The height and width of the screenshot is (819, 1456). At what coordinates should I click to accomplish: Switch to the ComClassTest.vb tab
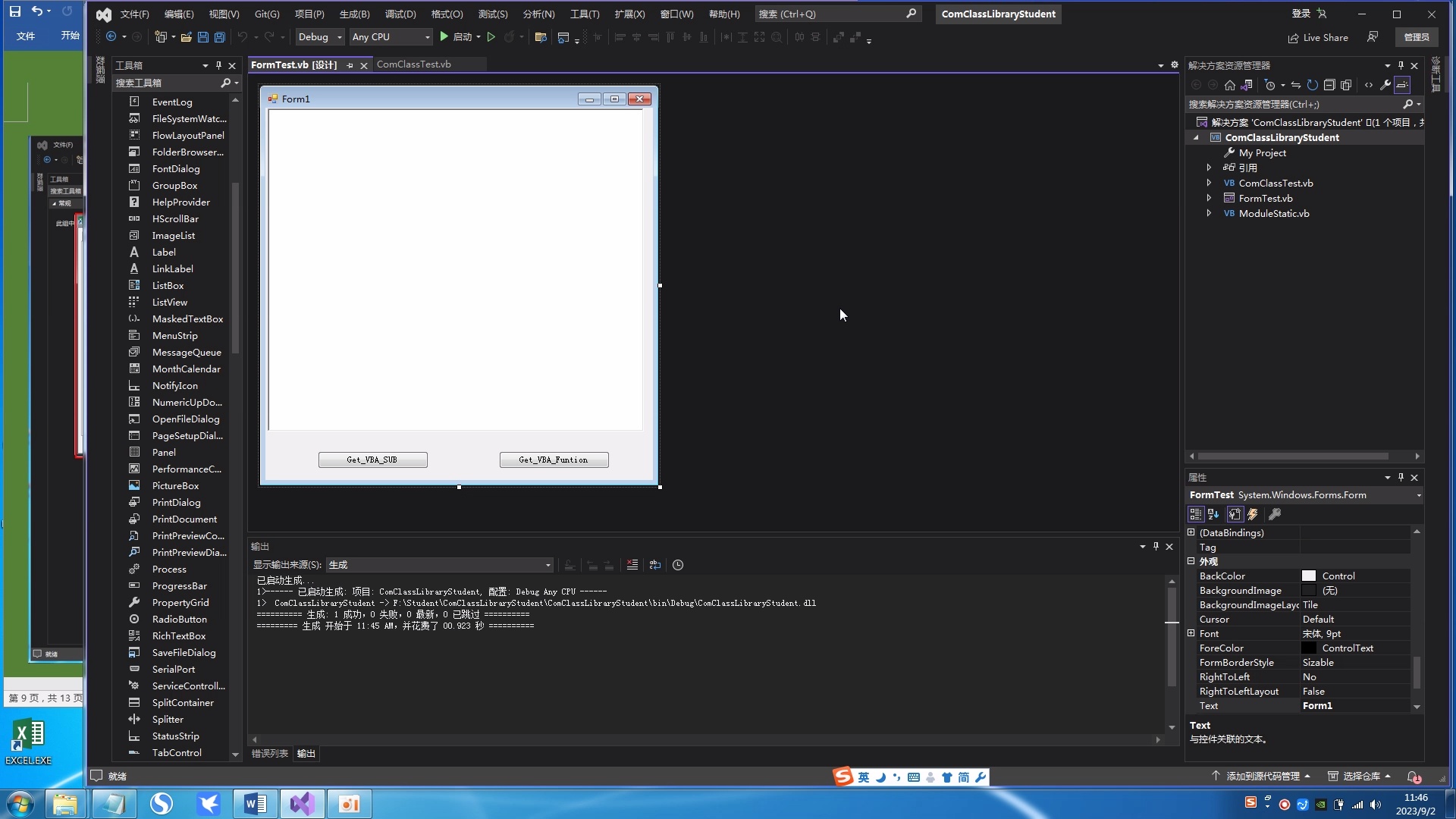point(413,64)
